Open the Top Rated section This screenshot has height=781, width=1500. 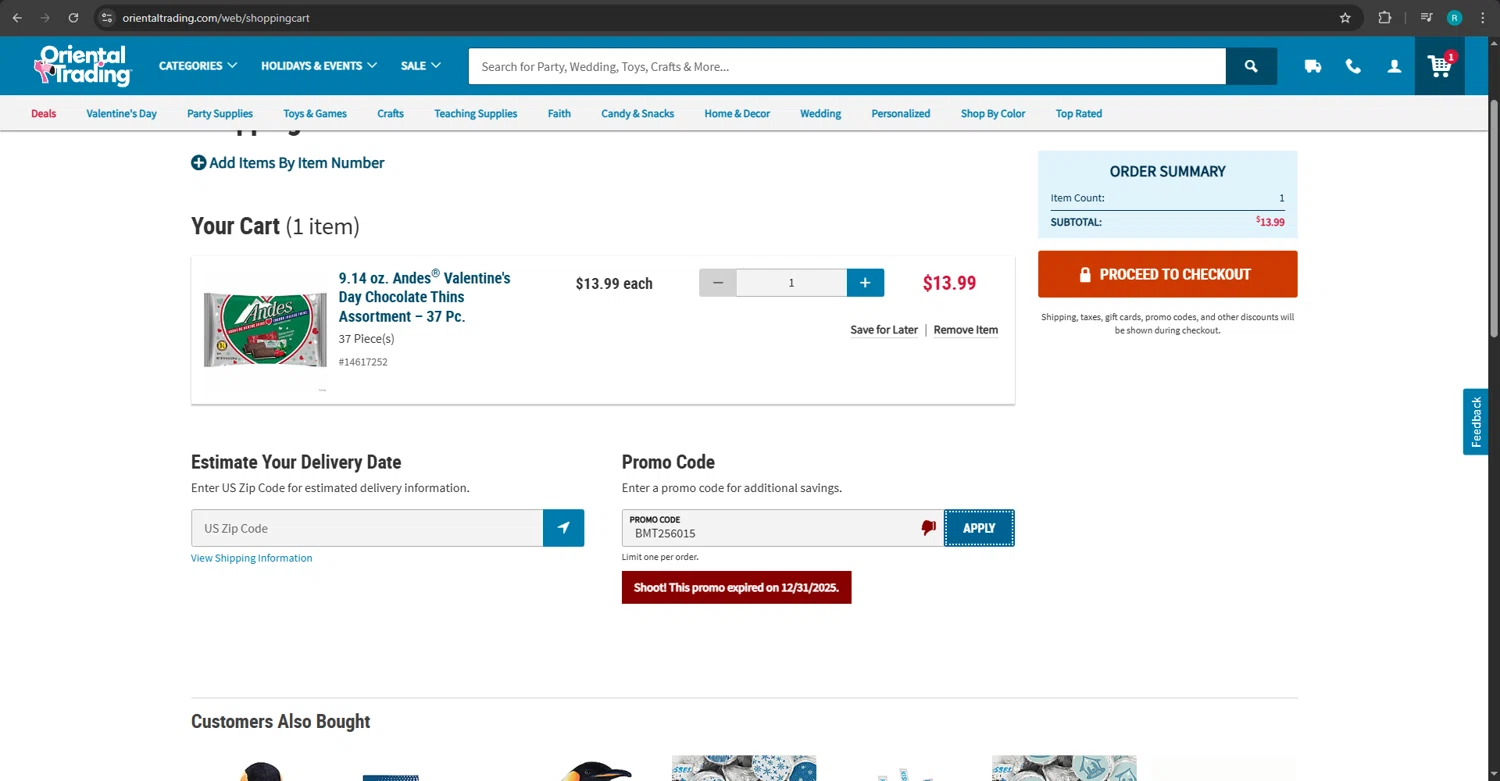pyautogui.click(x=1079, y=113)
